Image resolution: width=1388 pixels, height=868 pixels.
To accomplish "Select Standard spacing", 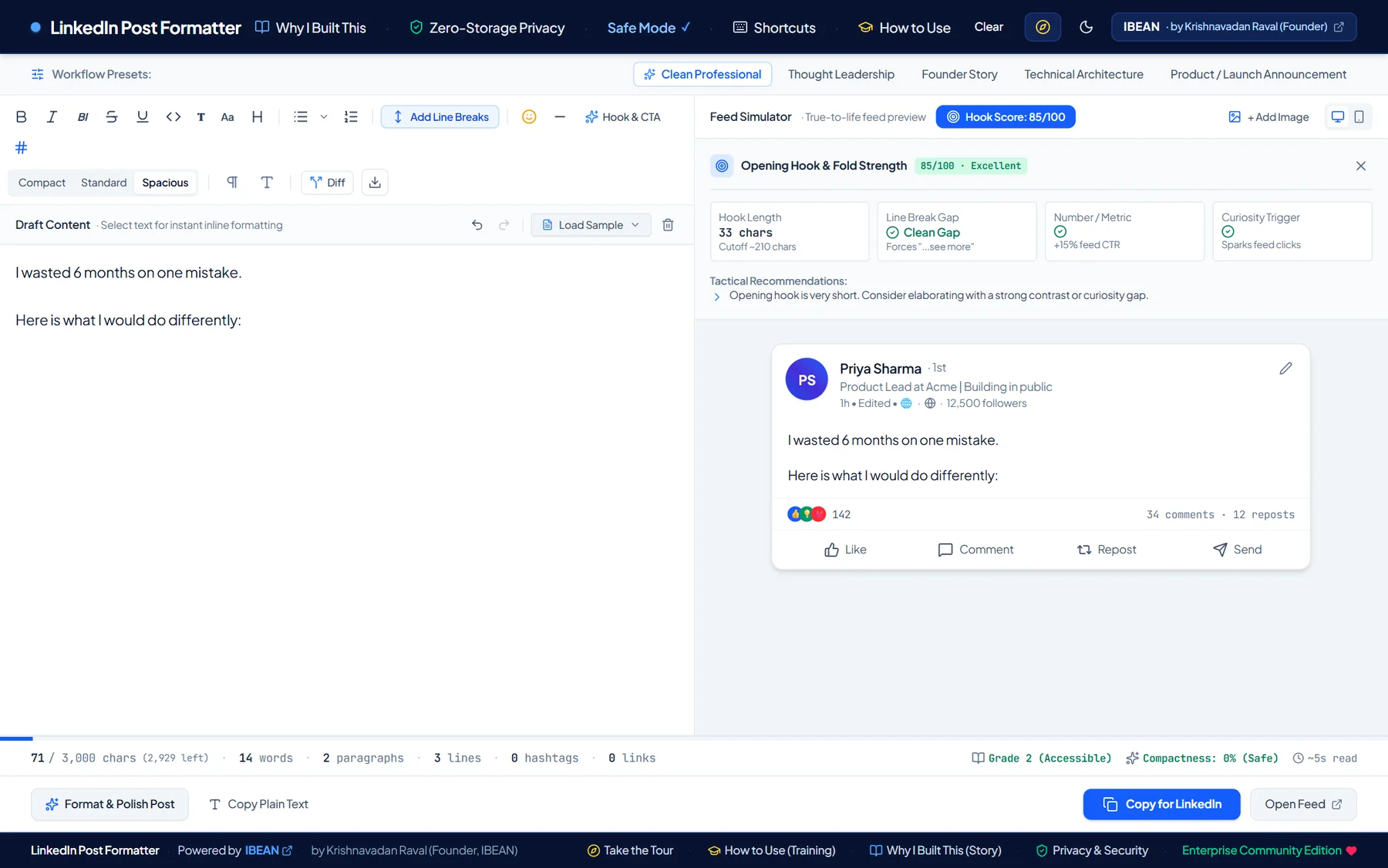I will [x=103, y=183].
